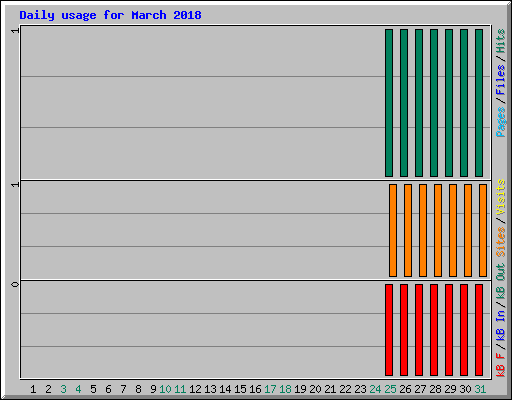Viewport: 512px width, 400px height.
Task: Click the orange Sites bar for day 28
Action: pyautogui.click(x=438, y=230)
